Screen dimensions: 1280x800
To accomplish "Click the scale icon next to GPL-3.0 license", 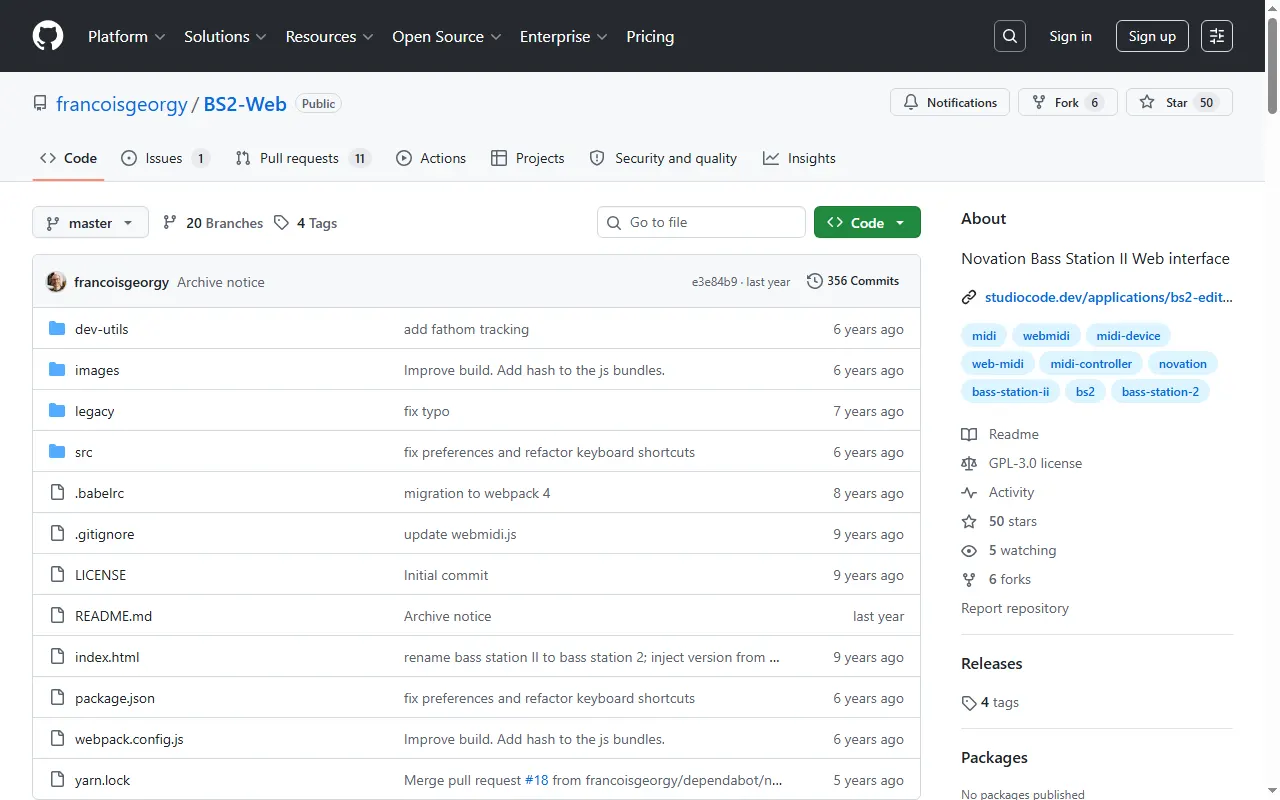I will (969, 463).
